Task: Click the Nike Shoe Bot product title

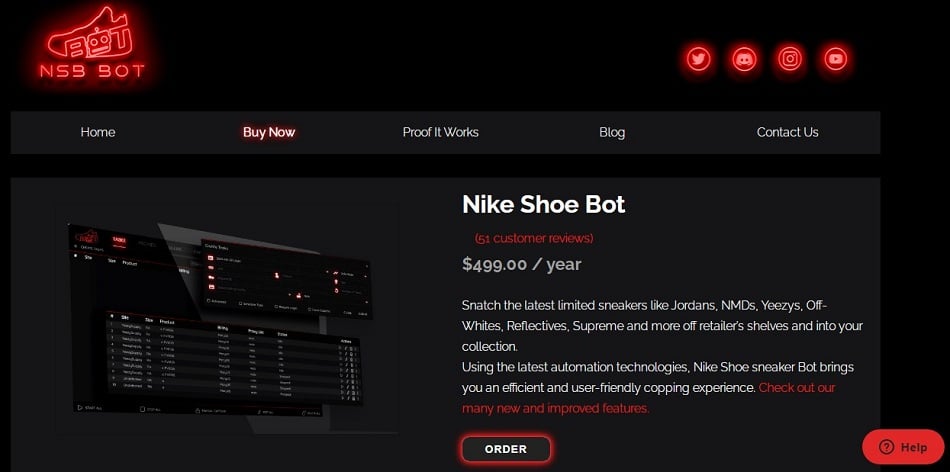Action: (x=543, y=205)
